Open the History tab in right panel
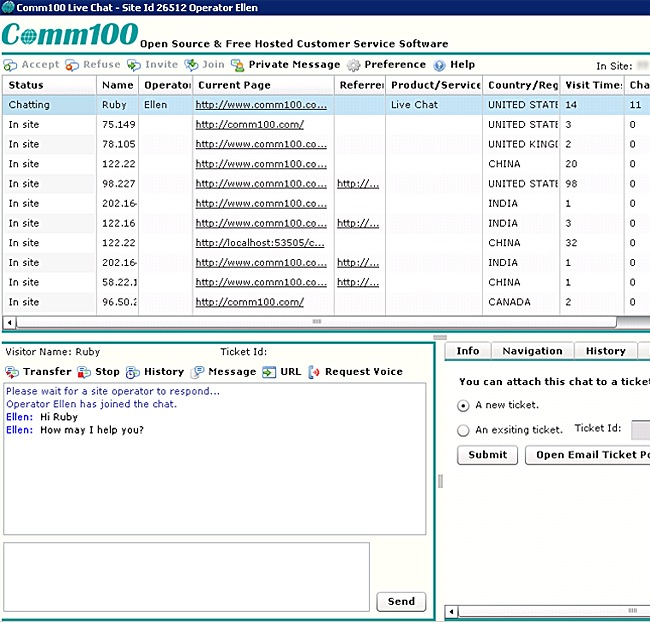The width and height of the screenshot is (650, 623). 605,351
